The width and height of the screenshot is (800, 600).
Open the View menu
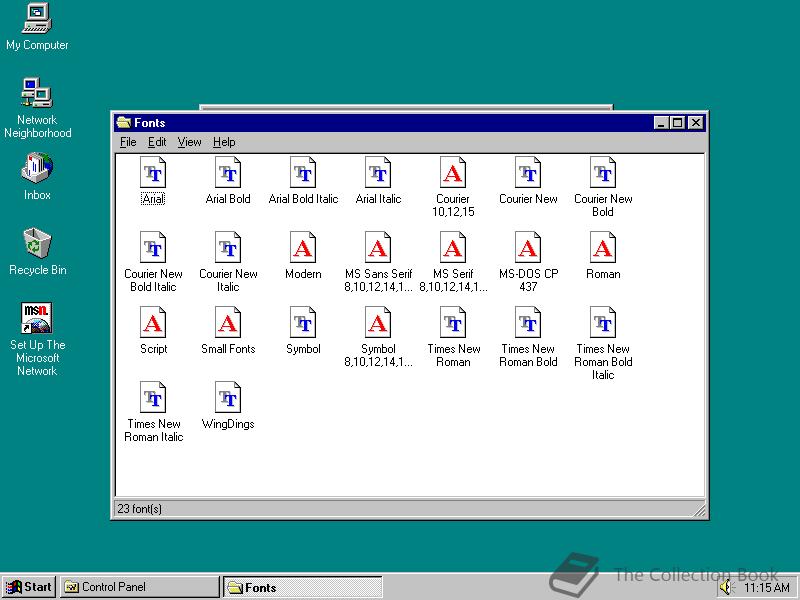pos(189,142)
